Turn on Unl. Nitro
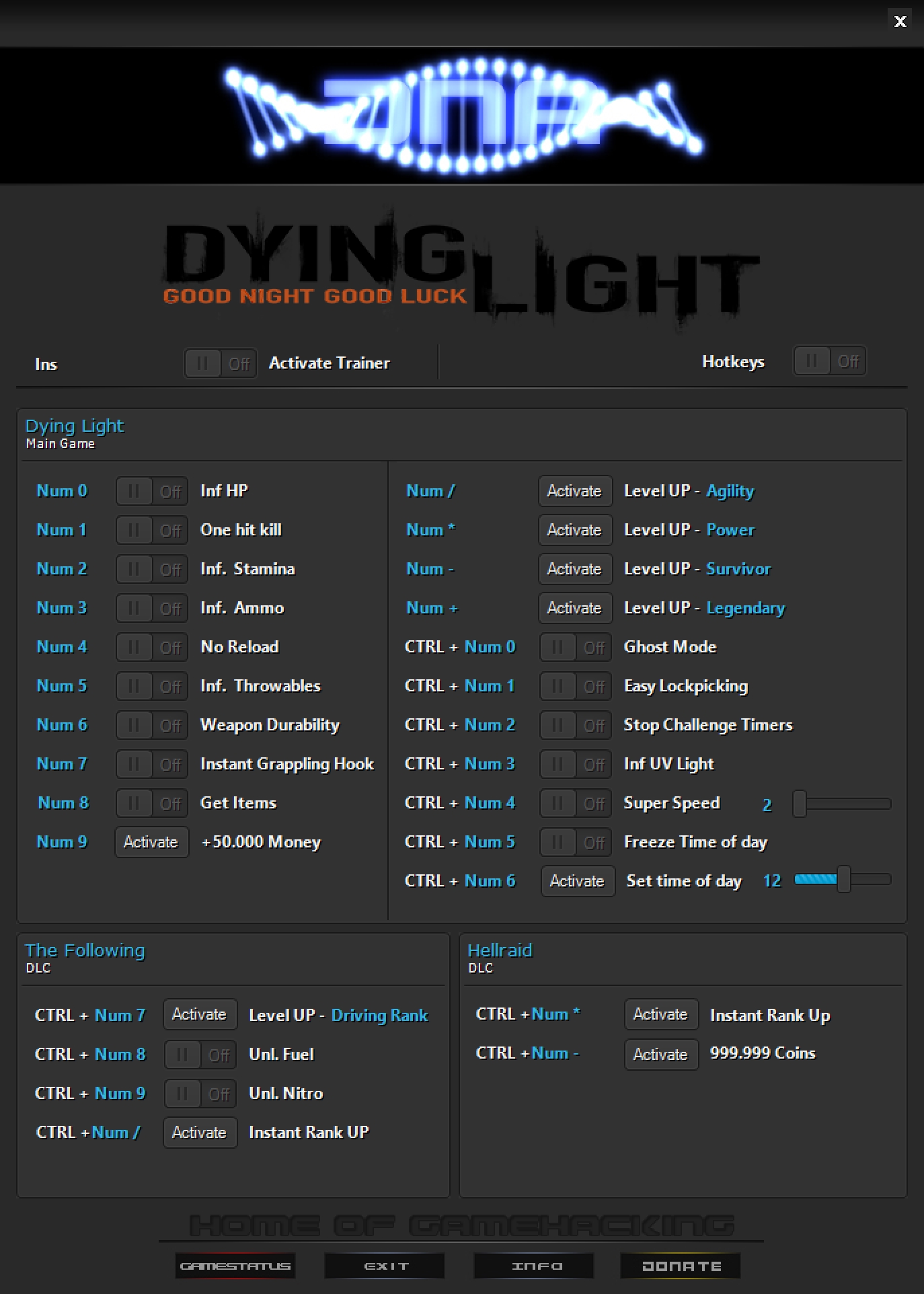This screenshot has width=924, height=1294. click(200, 1094)
